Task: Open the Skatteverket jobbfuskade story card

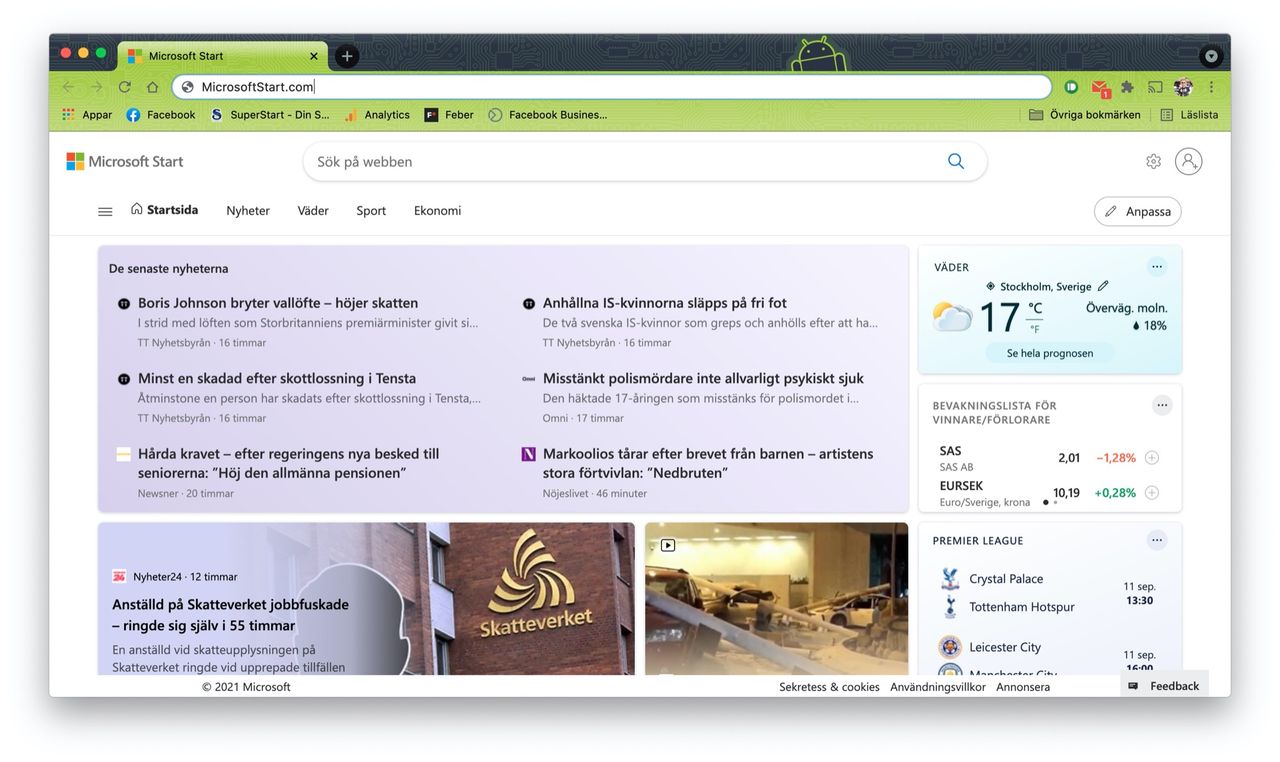Action: 366,598
